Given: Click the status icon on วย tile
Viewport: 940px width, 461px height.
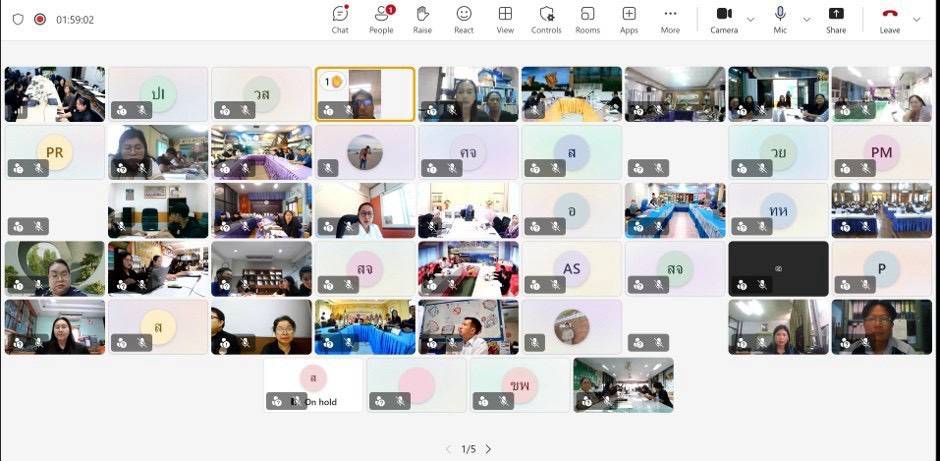Looking at the screenshot, I should [742, 168].
